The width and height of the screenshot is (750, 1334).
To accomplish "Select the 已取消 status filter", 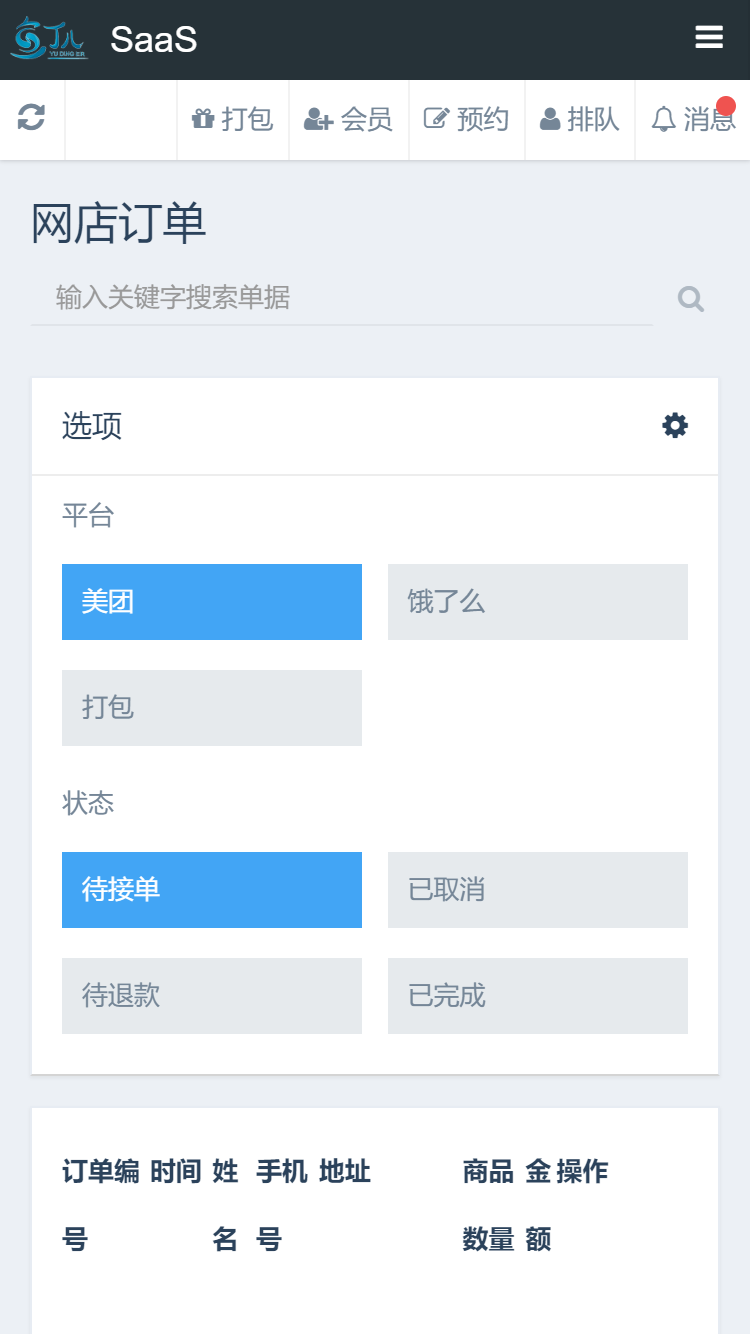I will coord(538,890).
